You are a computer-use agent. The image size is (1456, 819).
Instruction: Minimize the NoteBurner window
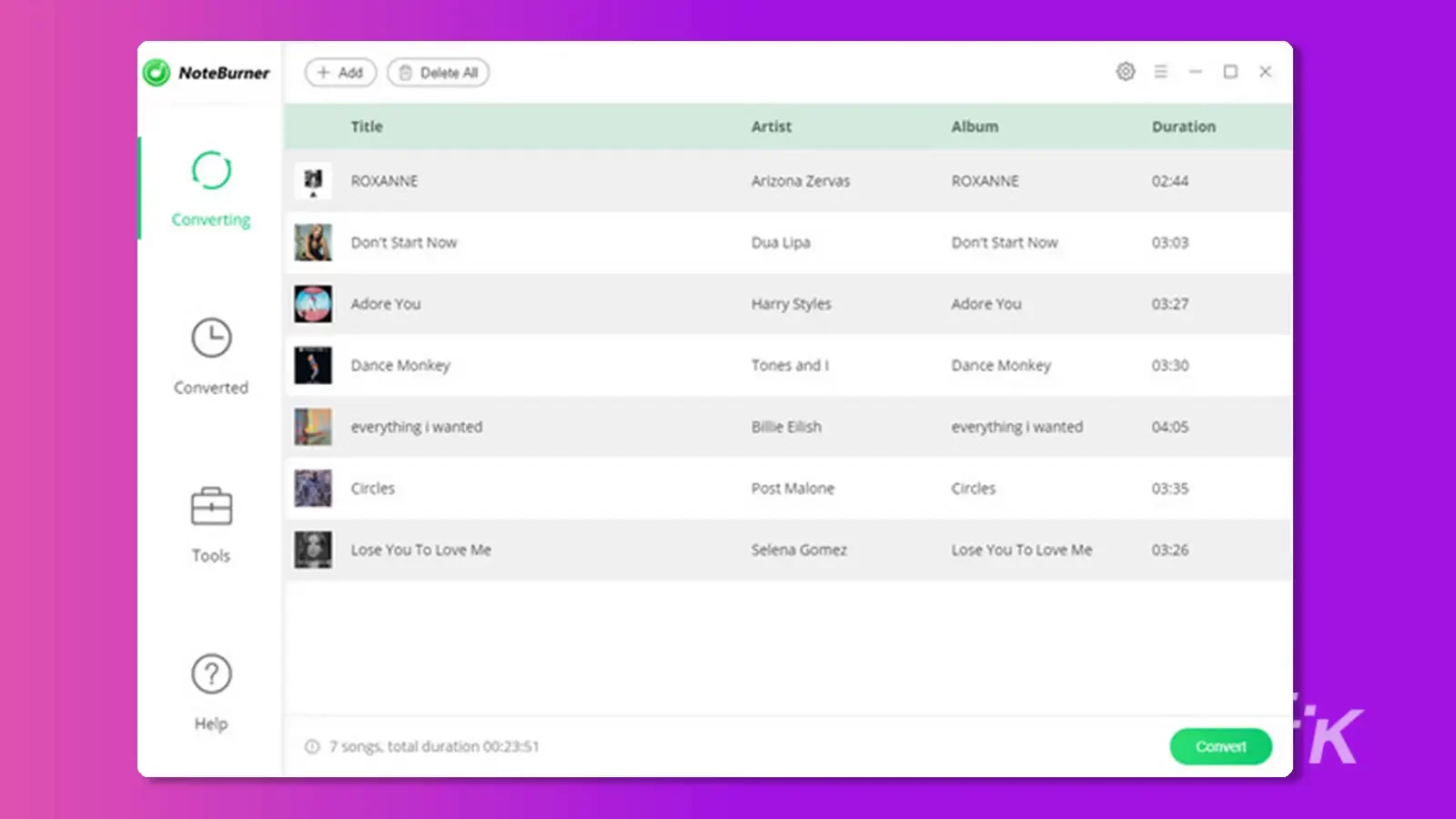click(1196, 71)
